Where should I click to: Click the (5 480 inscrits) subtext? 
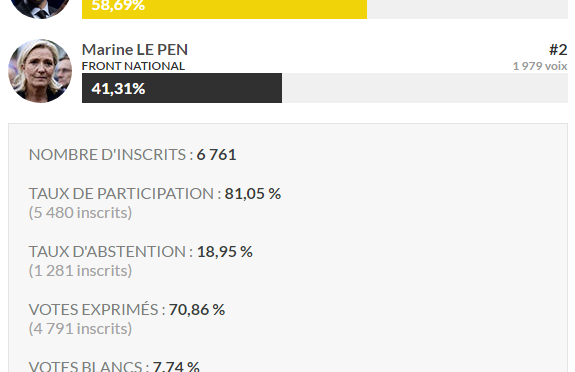[x=80, y=213]
